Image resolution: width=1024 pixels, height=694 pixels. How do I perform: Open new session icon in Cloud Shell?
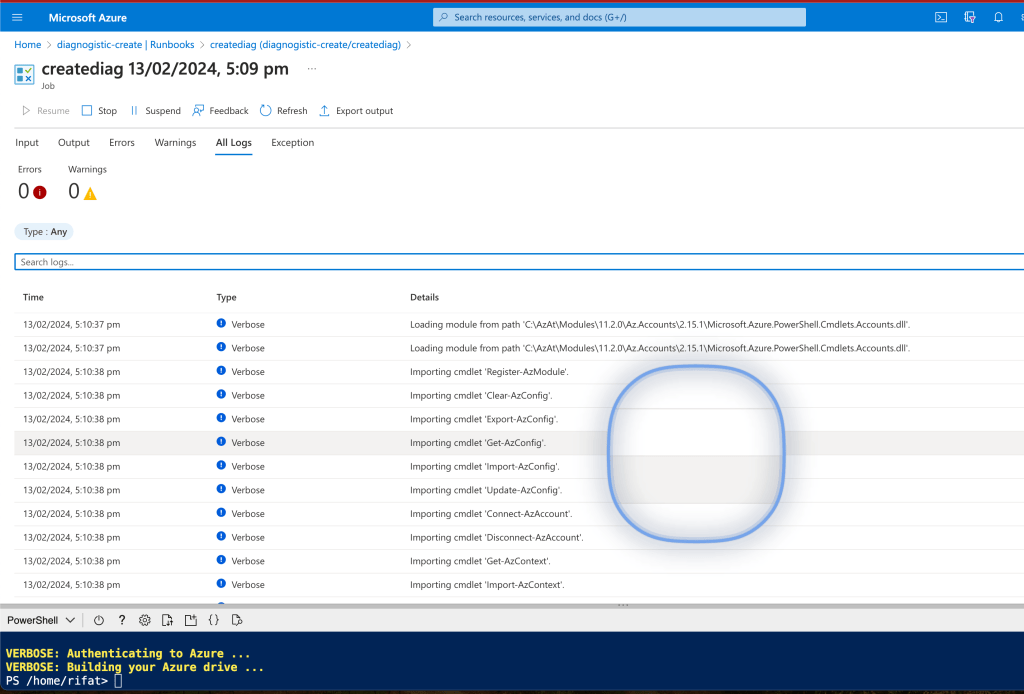coord(191,620)
